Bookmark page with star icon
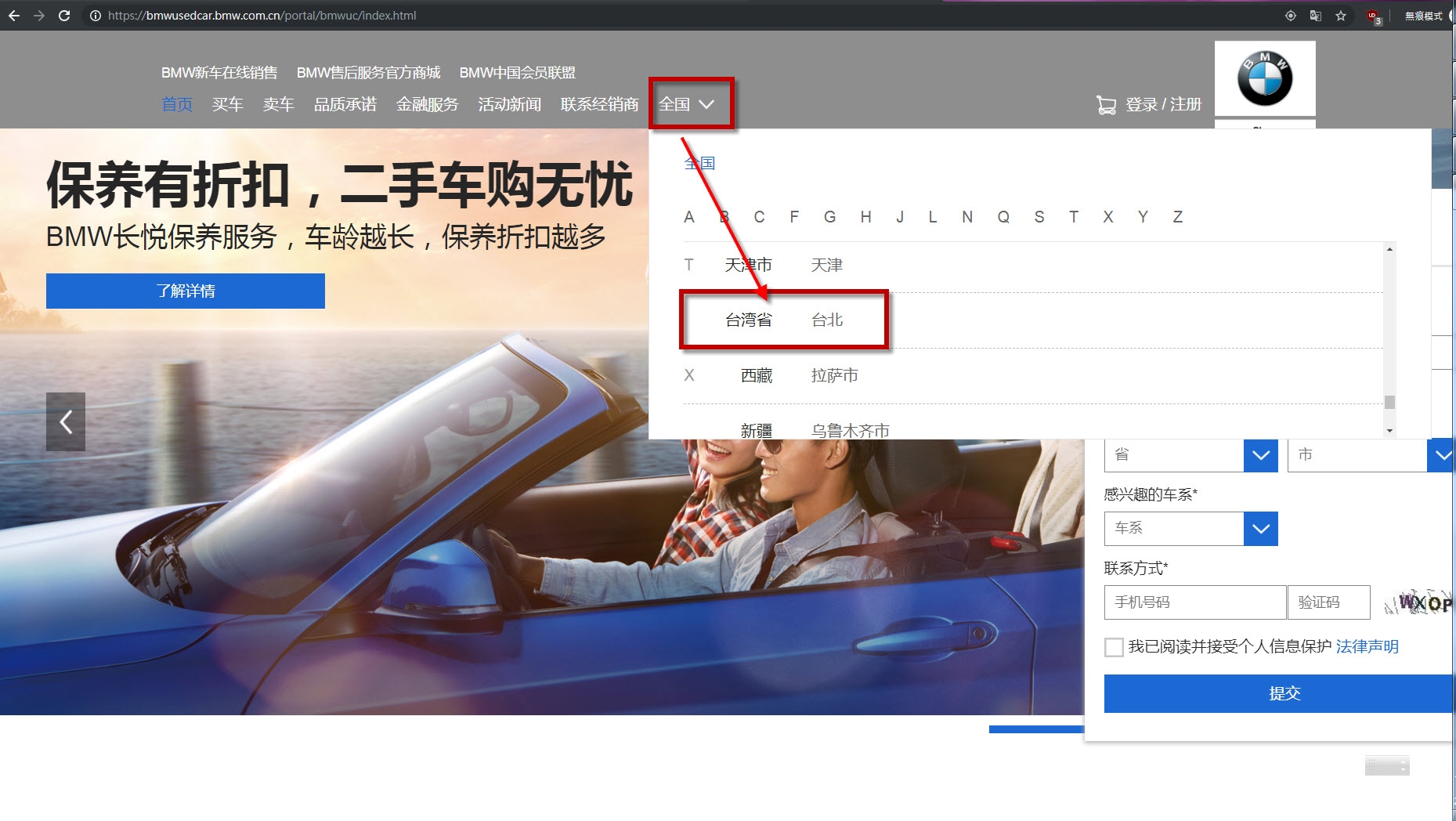The width and height of the screenshot is (1456, 821). 1341,16
